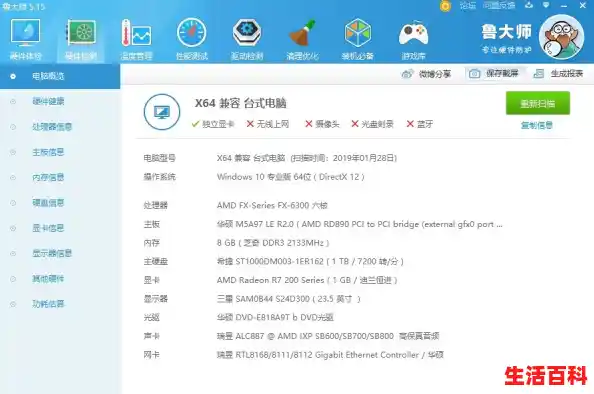Click the 蓝牙 unavailable status
The height and width of the screenshot is (394, 594).
[420, 124]
